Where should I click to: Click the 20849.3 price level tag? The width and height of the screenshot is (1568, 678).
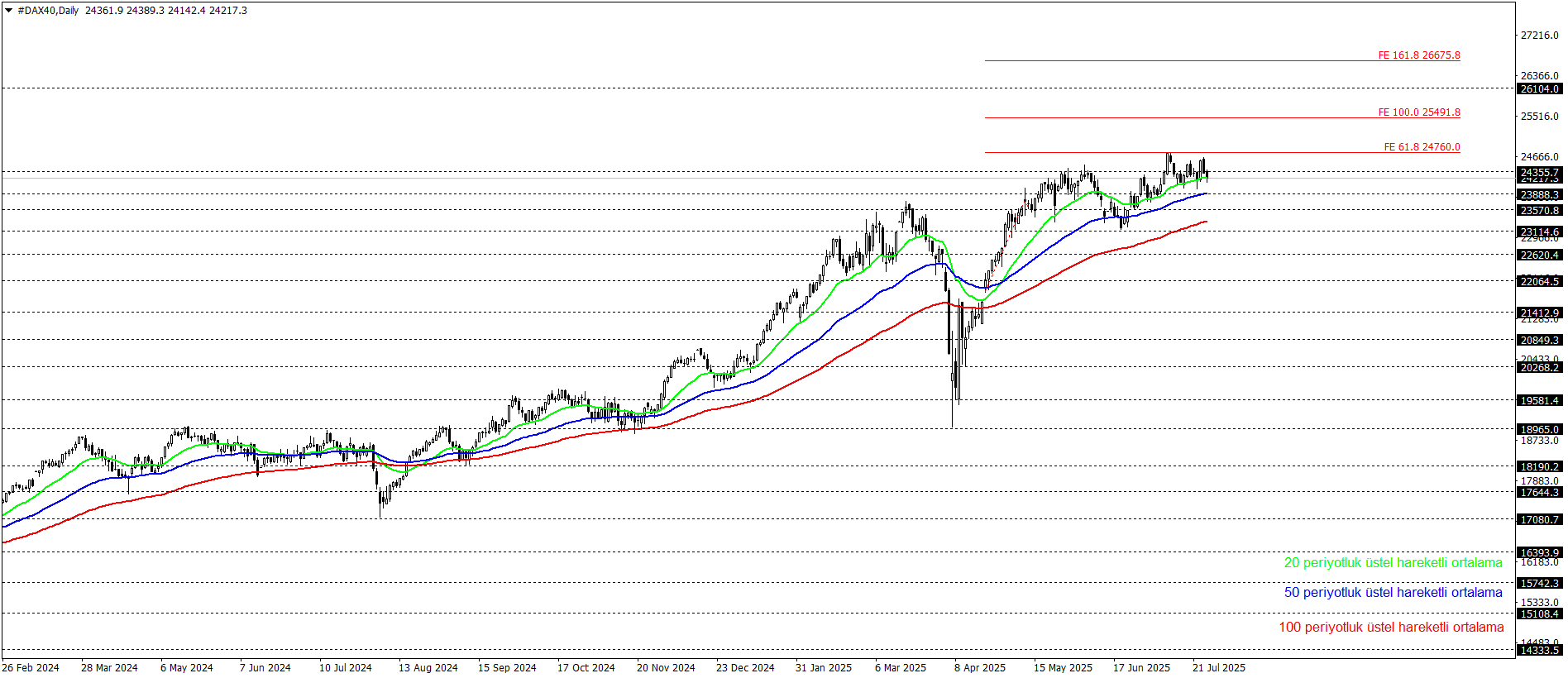click(x=1539, y=341)
